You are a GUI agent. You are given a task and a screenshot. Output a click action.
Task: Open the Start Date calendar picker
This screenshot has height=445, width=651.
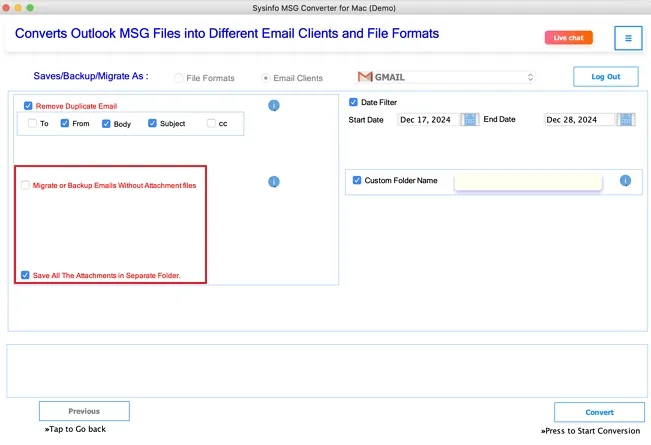[x=470, y=120]
